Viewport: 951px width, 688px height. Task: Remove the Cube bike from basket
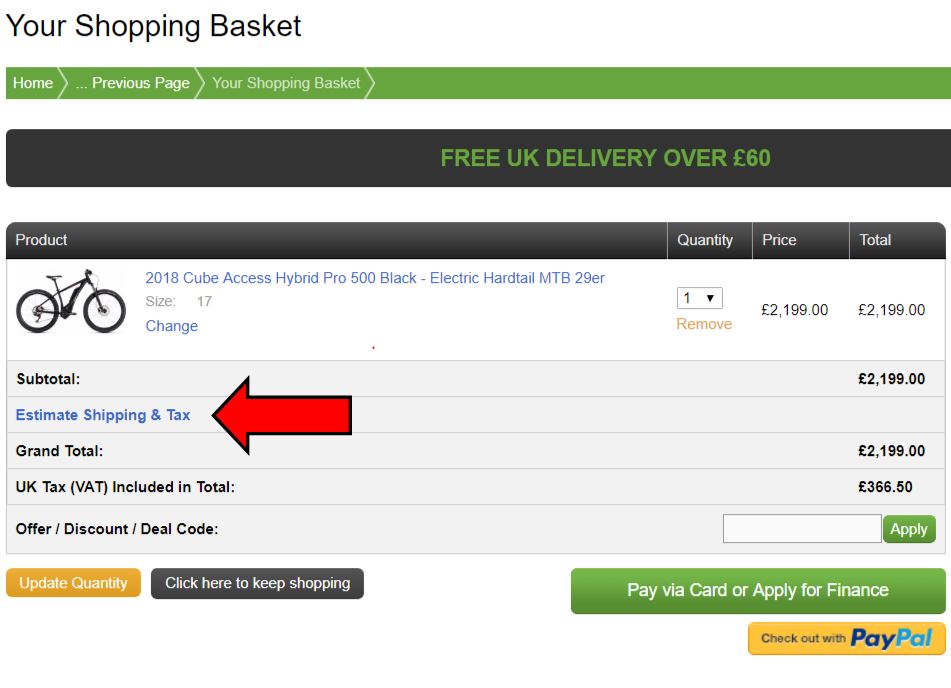point(704,324)
